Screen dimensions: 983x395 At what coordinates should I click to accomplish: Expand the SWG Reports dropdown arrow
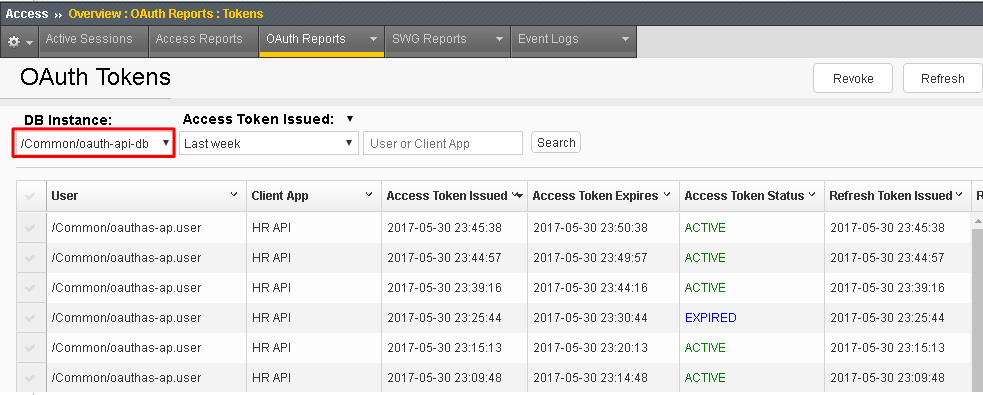(x=500, y=39)
